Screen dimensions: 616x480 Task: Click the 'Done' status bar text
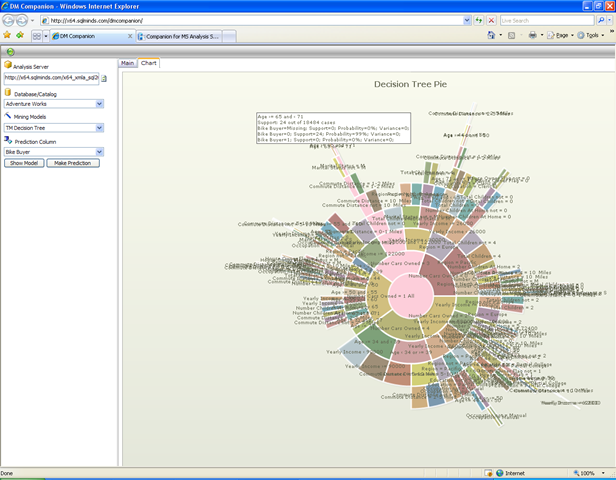click(7, 473)
